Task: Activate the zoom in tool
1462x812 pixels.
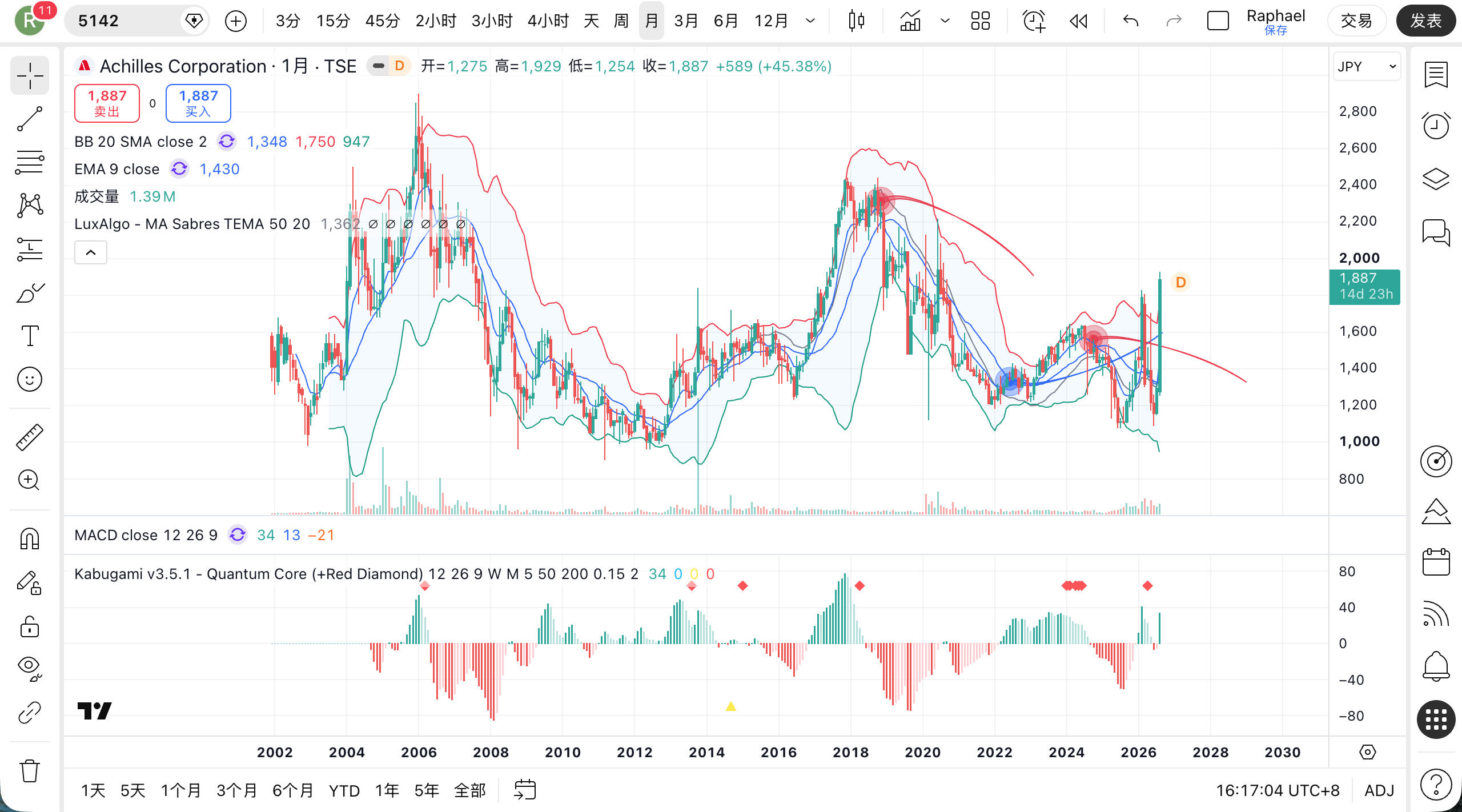Action: (30, 480)
